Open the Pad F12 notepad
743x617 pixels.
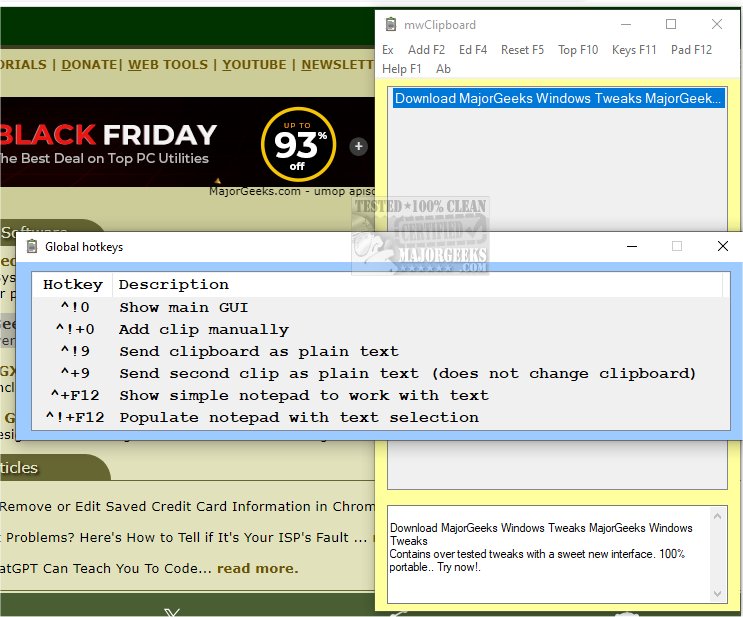click(x=691, y=50)
